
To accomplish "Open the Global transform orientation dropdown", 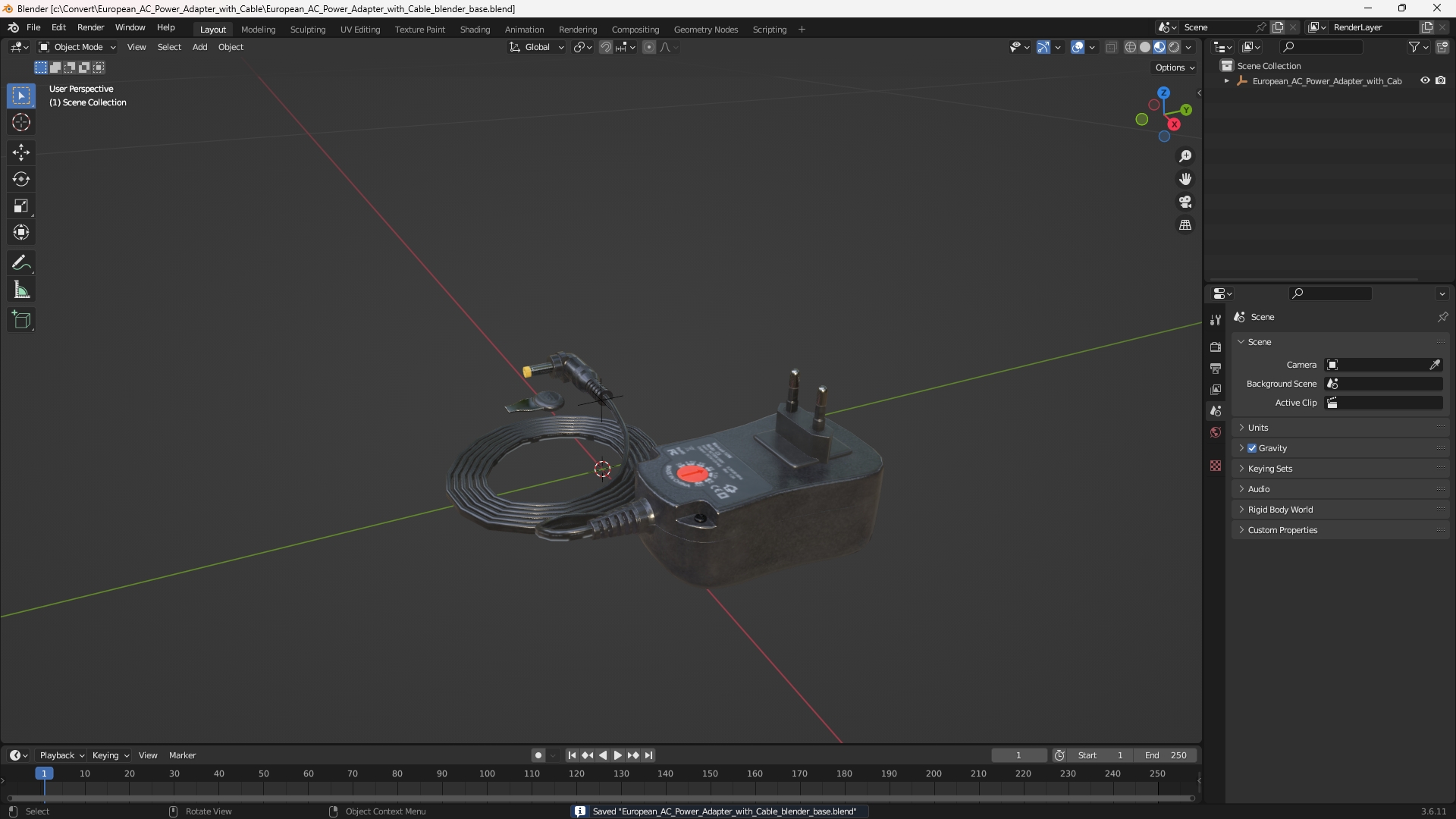I will coord(536,47).
